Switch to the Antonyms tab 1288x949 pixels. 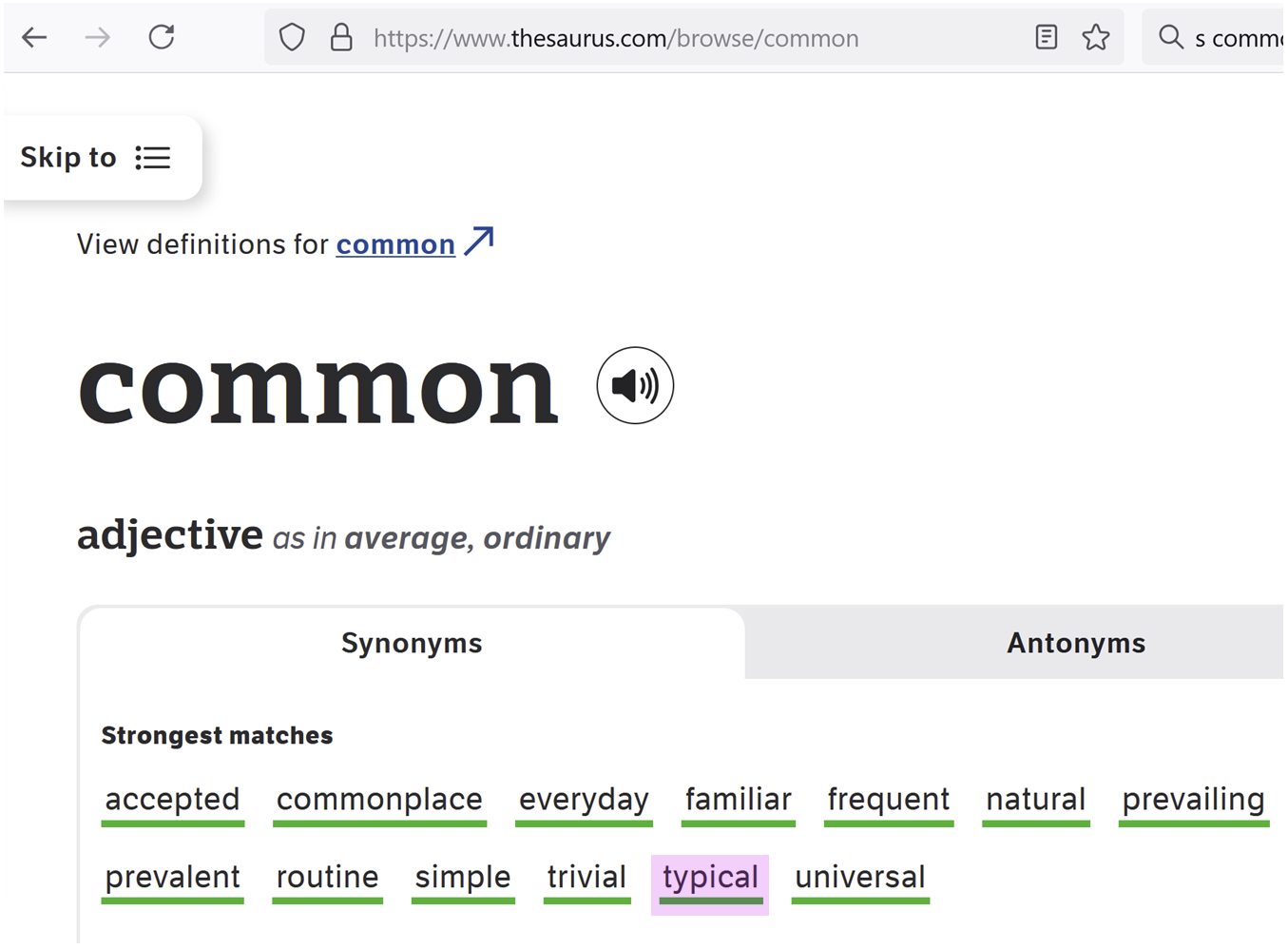tap(1075, 644)
